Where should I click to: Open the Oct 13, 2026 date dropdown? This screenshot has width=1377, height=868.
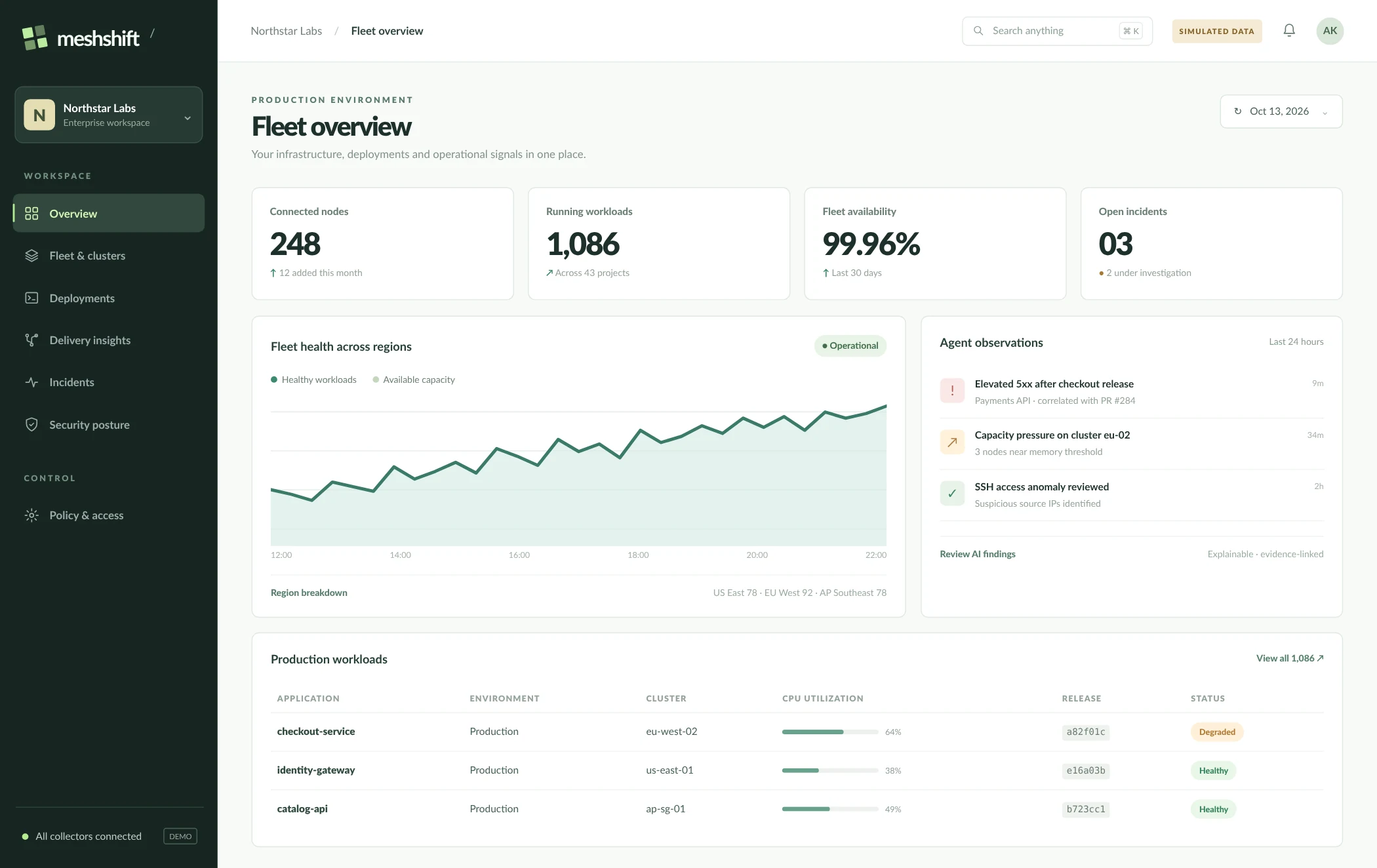(x=1281, y=111)
